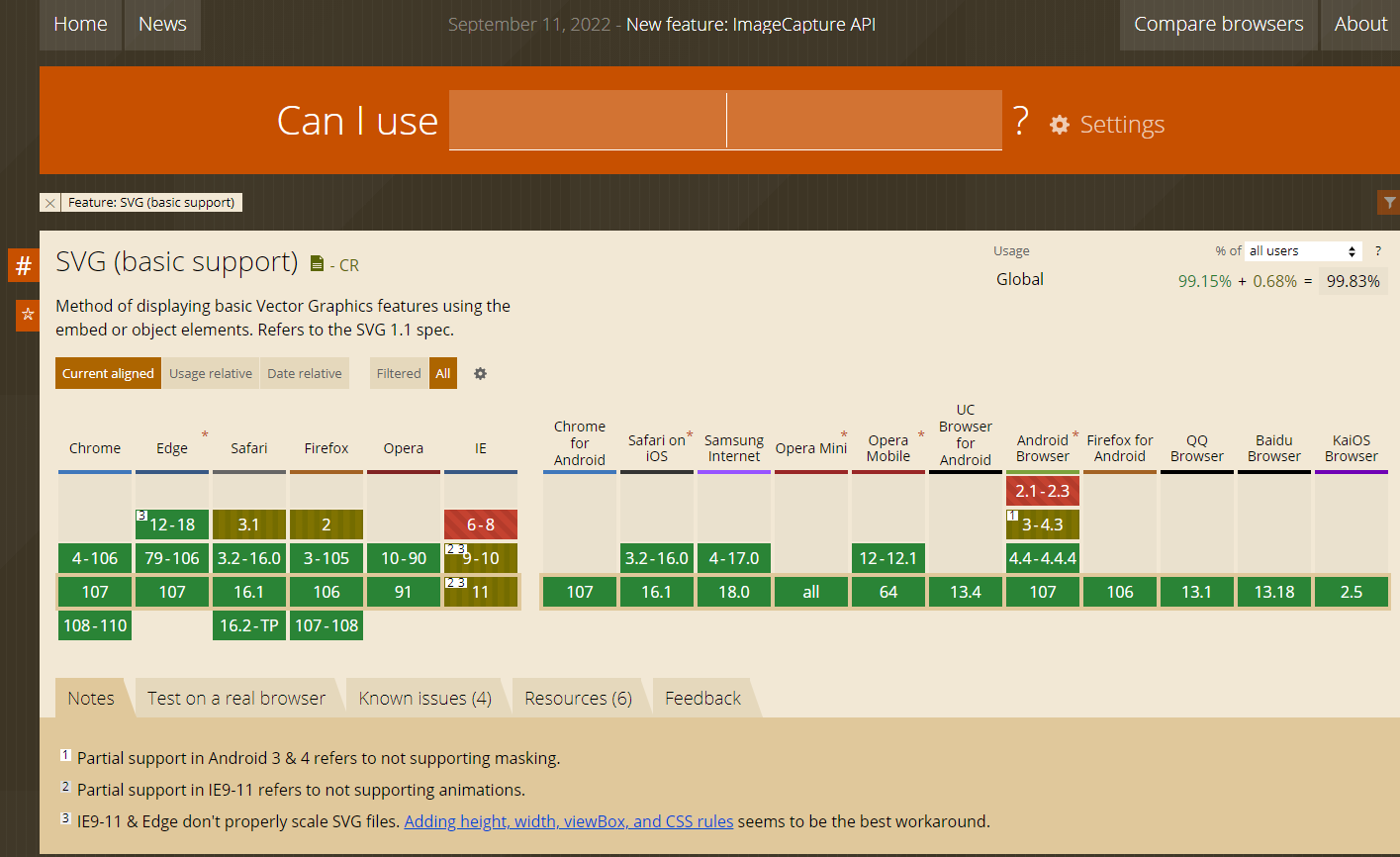1400x857 pixels.
Task: Switch to Date relative view
Action: pos(305,374)
